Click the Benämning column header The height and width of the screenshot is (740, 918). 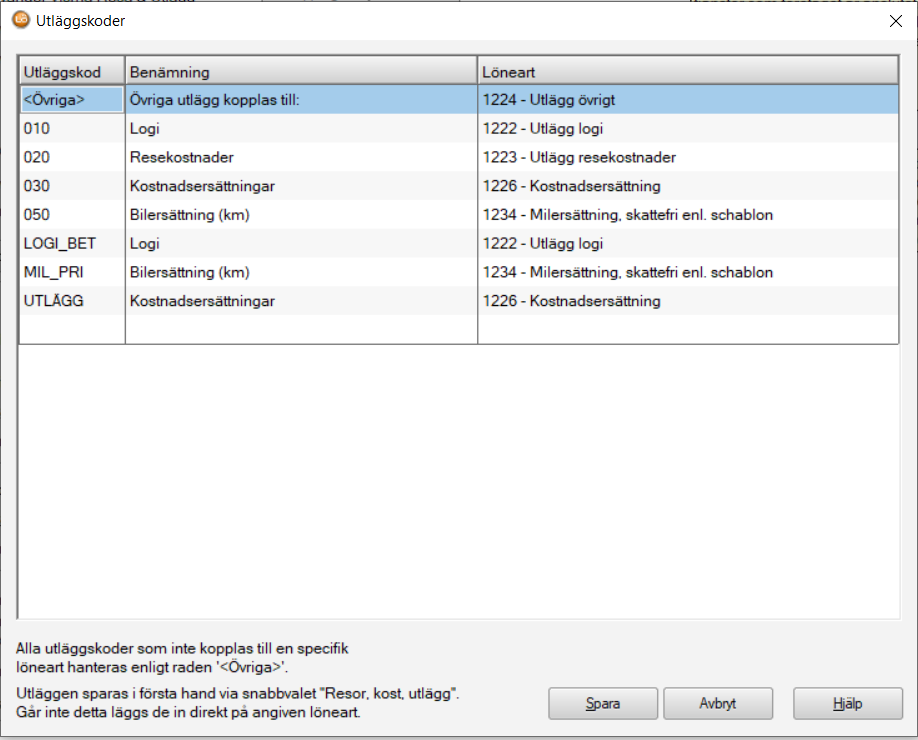click(300, 72)
